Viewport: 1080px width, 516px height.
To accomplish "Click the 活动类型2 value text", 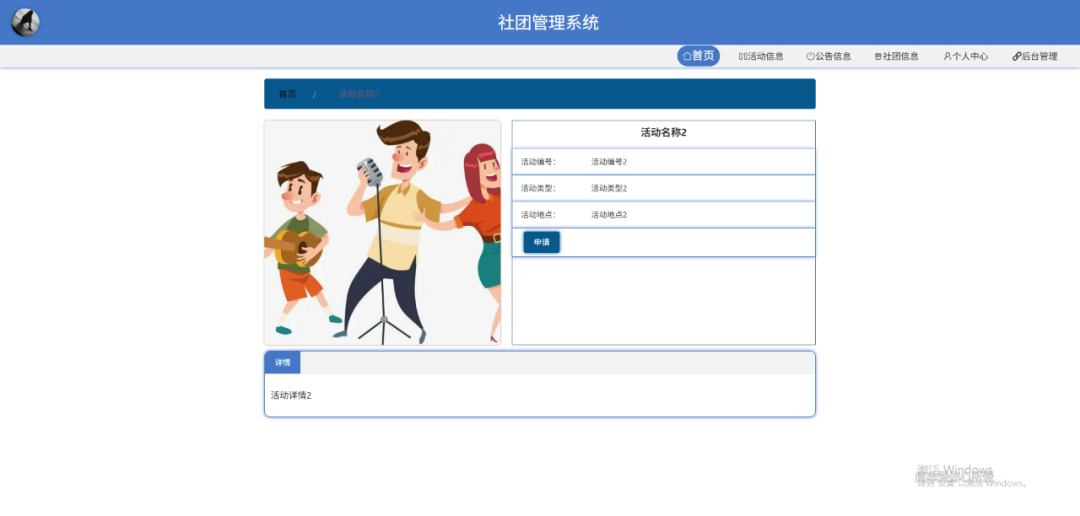I will pos(609,188).
